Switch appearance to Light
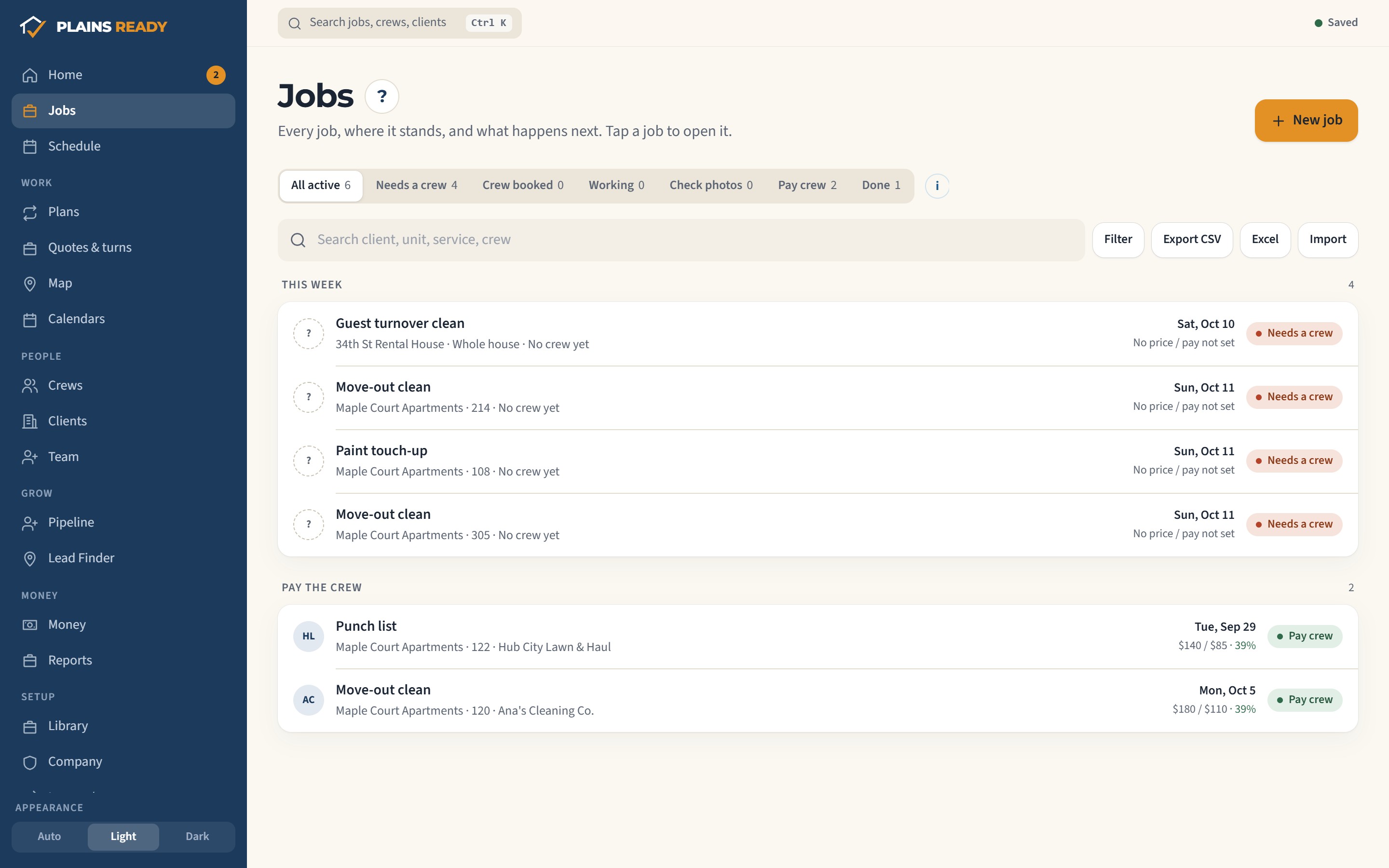Viewport: 1389px width, 868px height. [x=123, y=837]
